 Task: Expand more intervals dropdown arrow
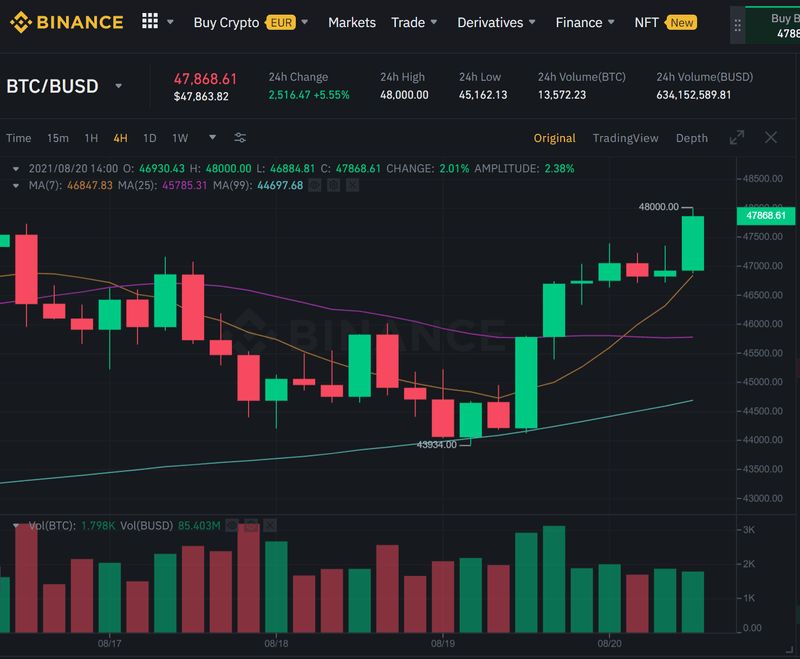pos(212,137)
